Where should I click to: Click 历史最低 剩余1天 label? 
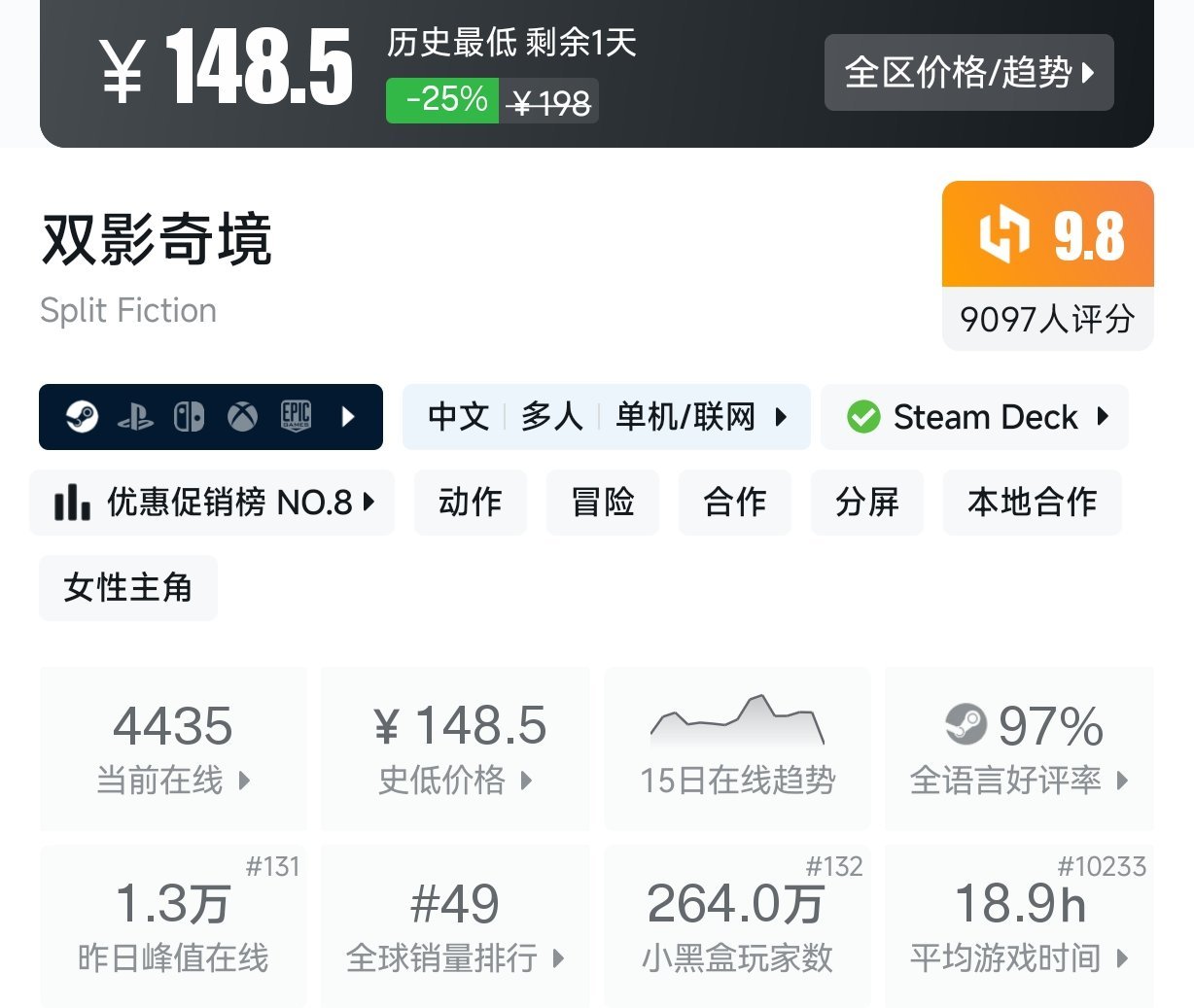511,43
